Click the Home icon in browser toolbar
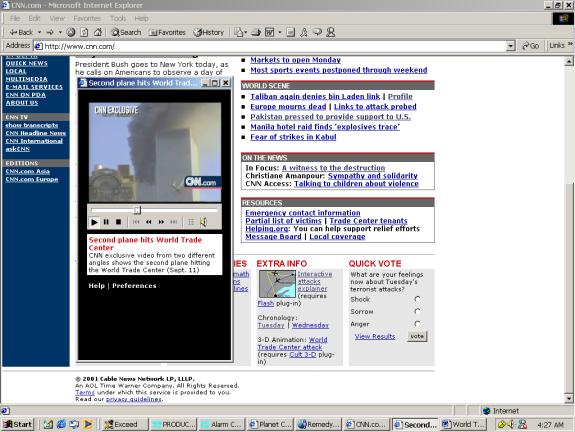Viewport: 575px width, 432px height. tap(98, 32)
